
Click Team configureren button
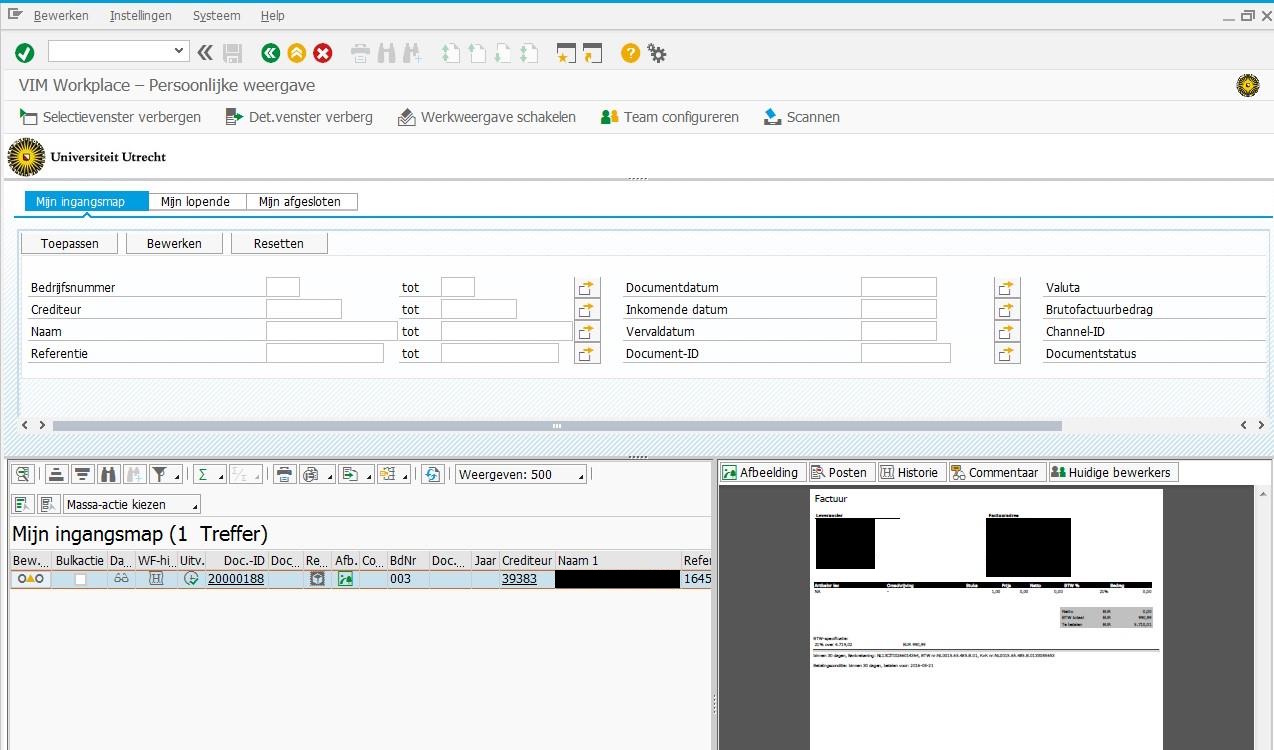click(x=670, y=117)
